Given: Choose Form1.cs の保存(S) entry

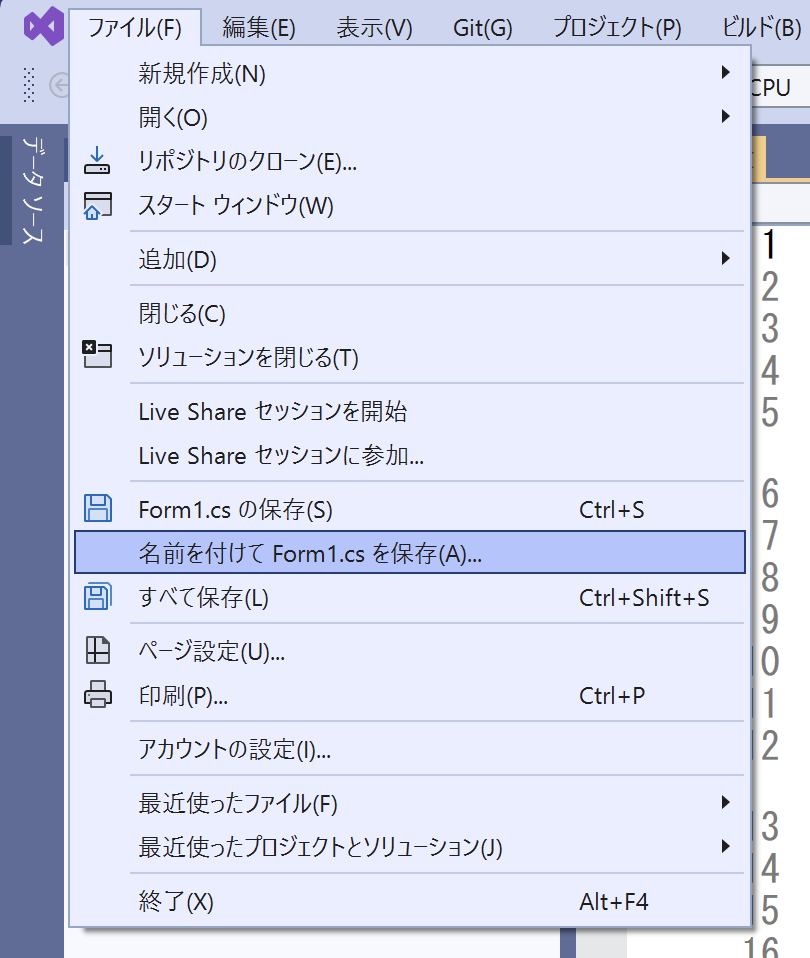Looking at the screenshot, I should 410,509.
